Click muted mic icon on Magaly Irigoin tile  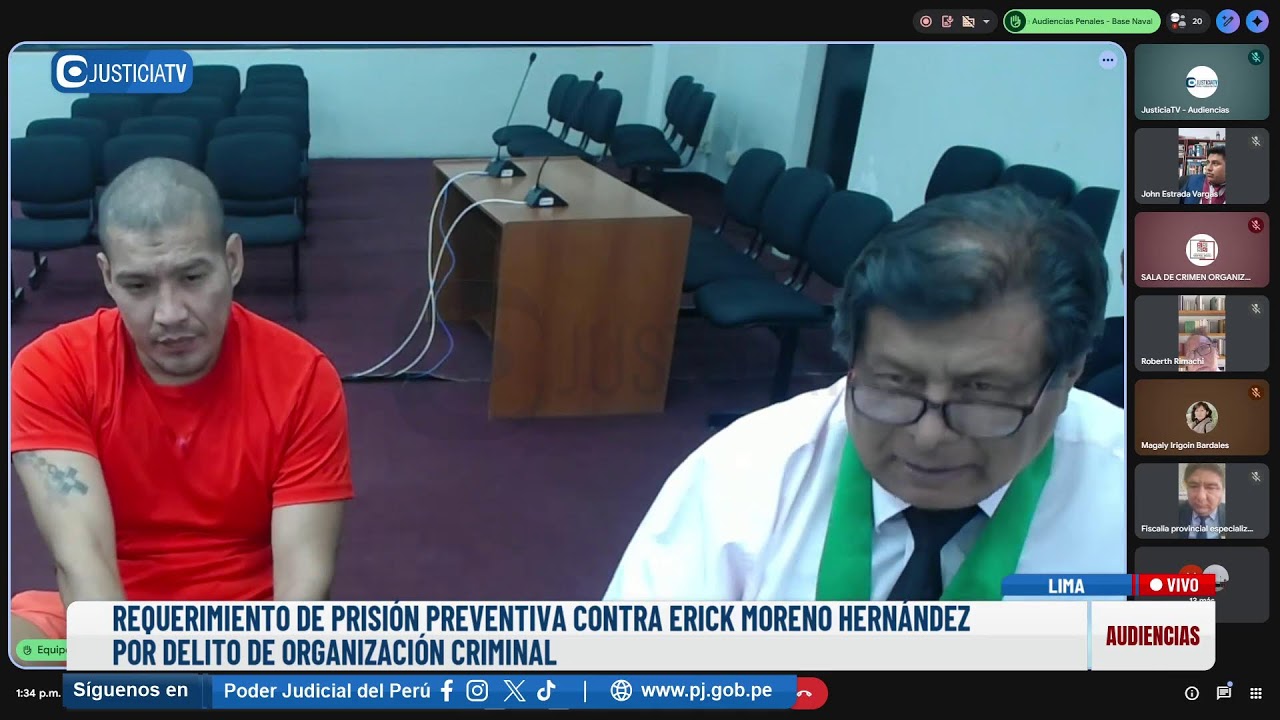(x=1255, y=393)
